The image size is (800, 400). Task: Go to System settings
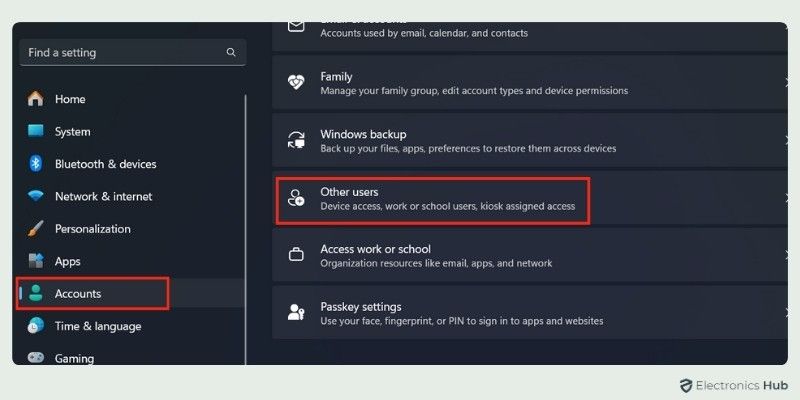click(132, 131)
